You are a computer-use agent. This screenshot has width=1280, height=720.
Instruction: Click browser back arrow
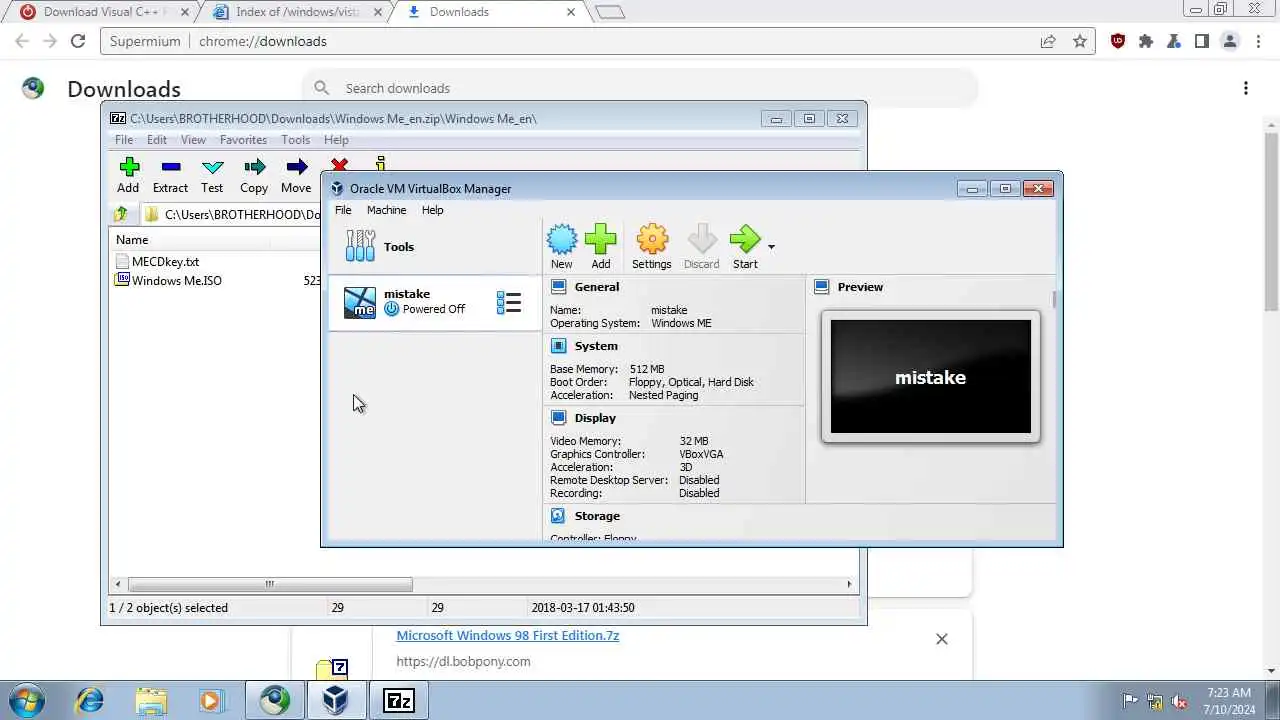22,41
